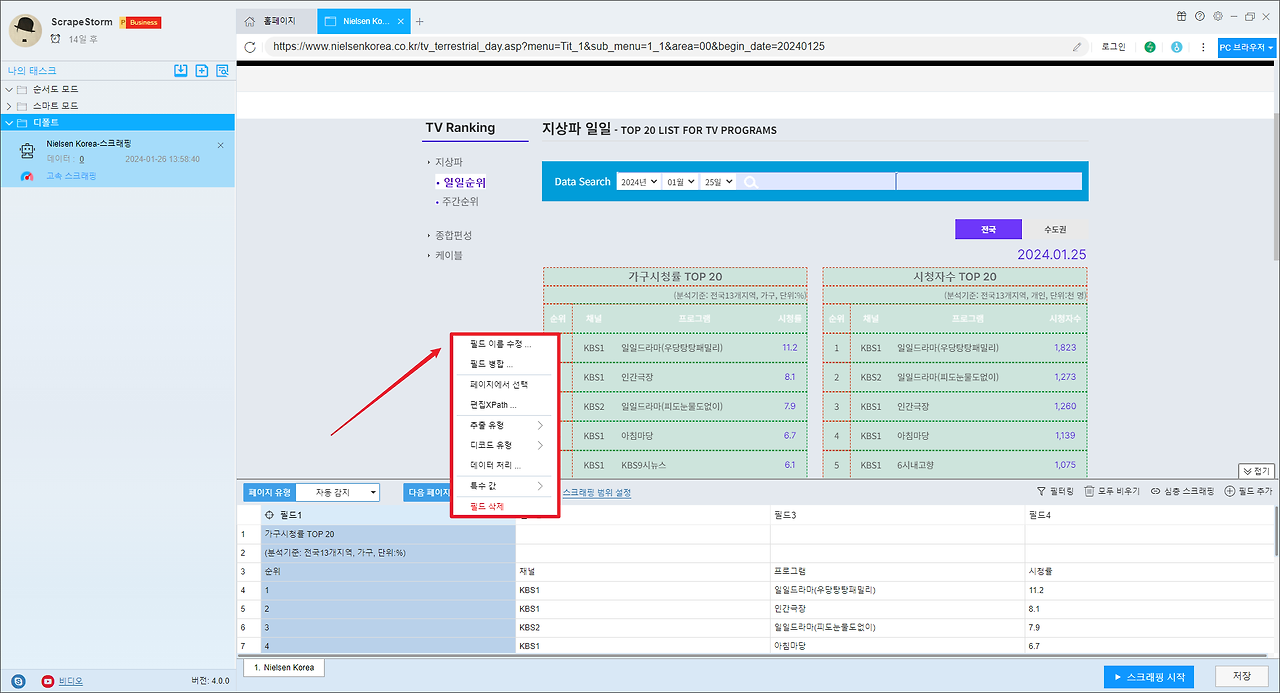Viewport: 1280px width, 693px height.
Task: Click the gift icon in title bar
Action: (x=1181, y=16)
